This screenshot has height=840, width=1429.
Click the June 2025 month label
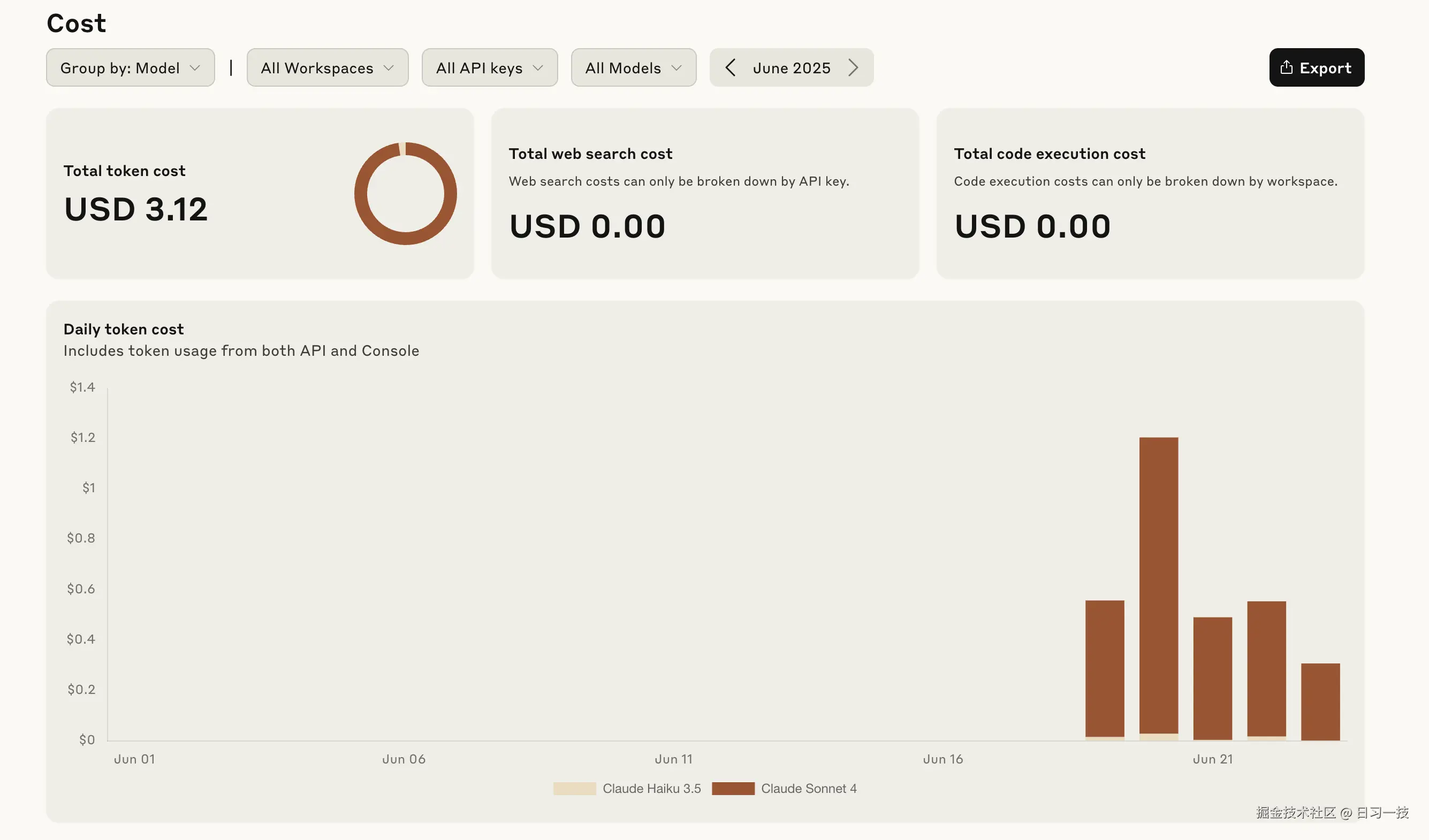click(x=791, y=68)
